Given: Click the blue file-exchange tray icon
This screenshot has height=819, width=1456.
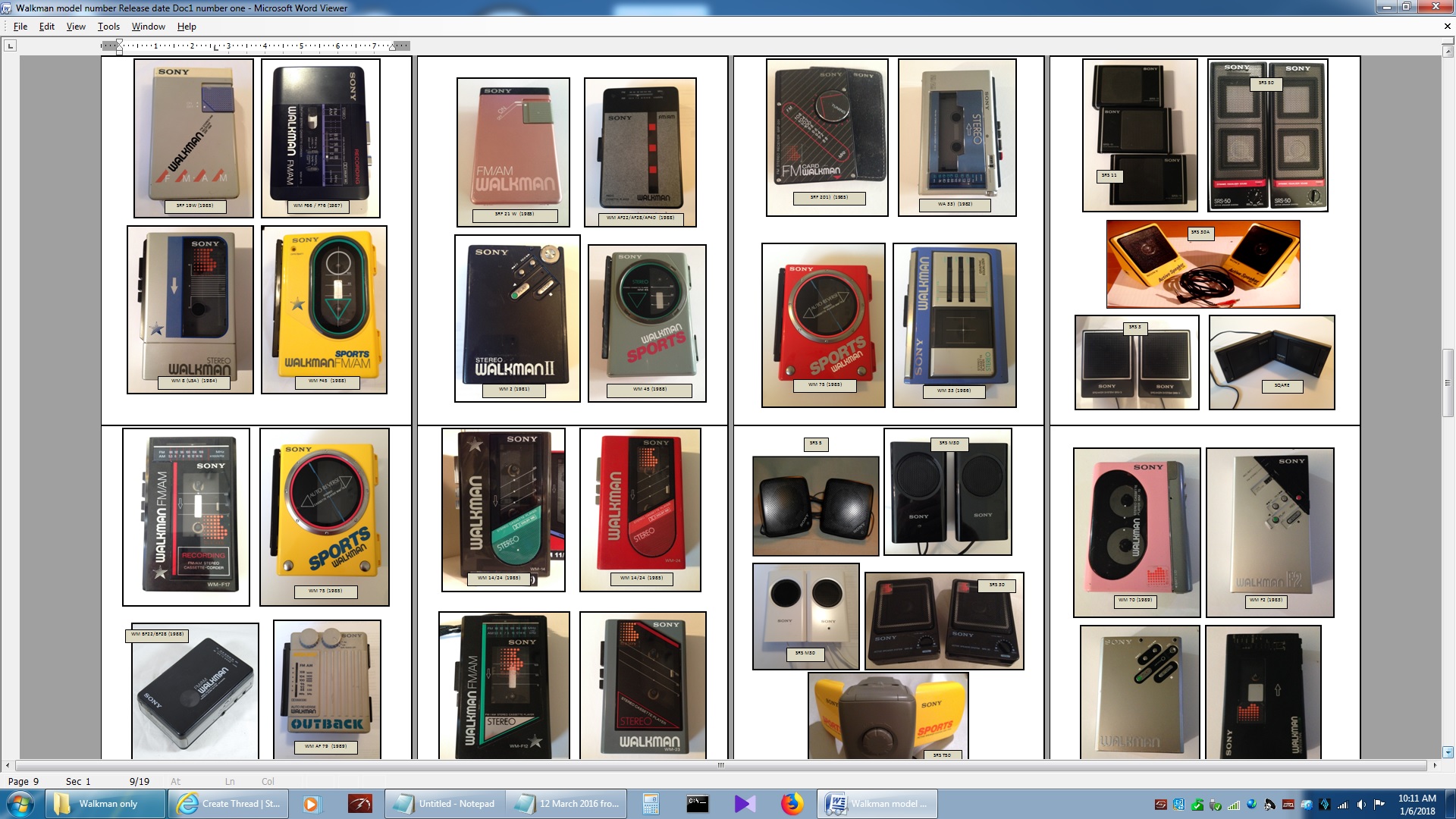Looking at the screenshot, I should [1178, 805].
